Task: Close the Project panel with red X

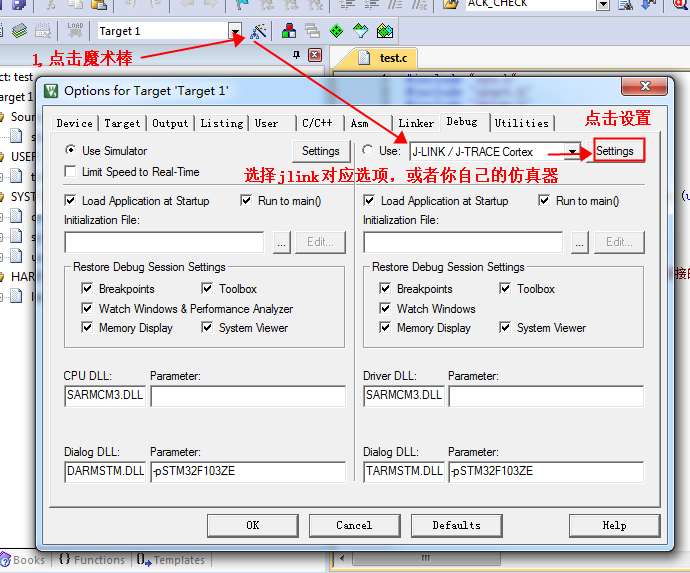Action: coord(315,55)
